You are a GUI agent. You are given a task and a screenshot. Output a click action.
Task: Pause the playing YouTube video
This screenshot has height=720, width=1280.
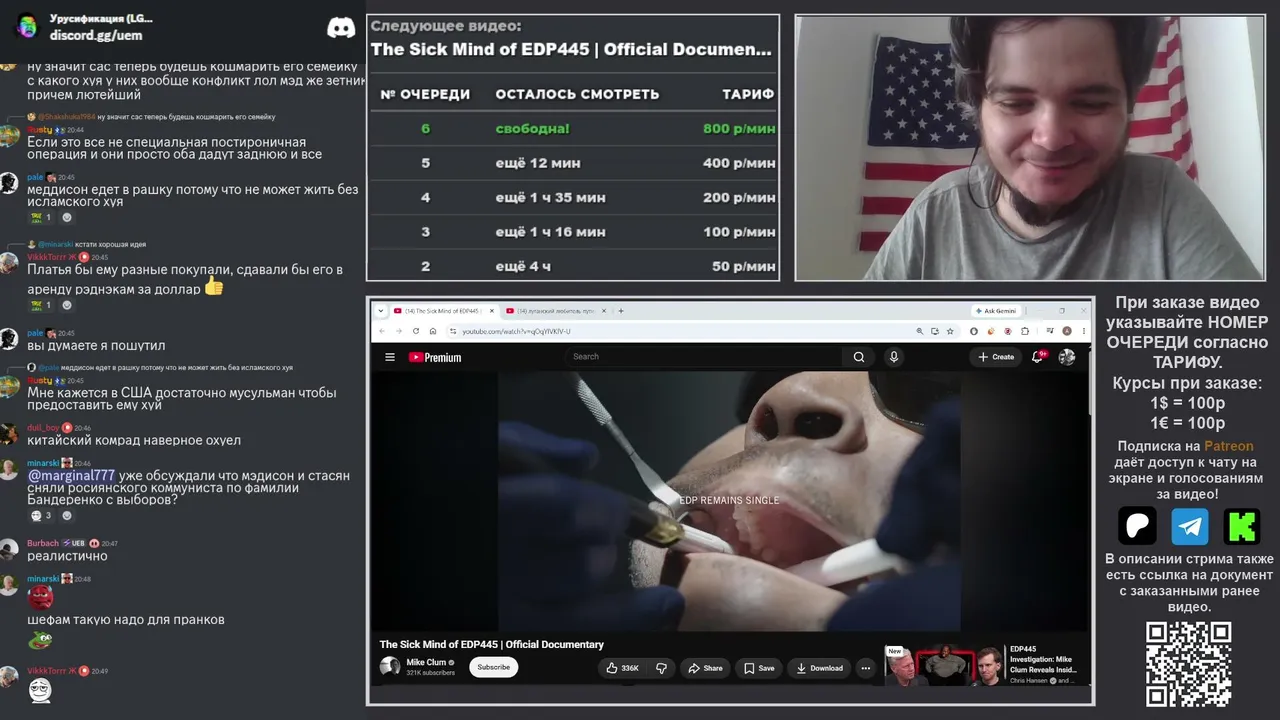(730, 501)
